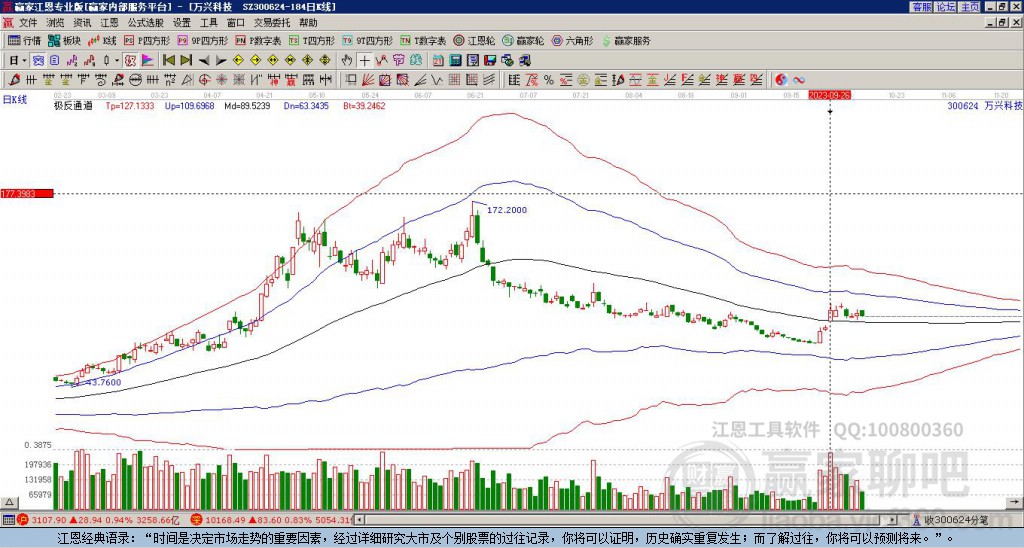Open the 交易委托 menu
Image resolution: width=1024 pixels, height=548 pixels.
tap(272, 23)
